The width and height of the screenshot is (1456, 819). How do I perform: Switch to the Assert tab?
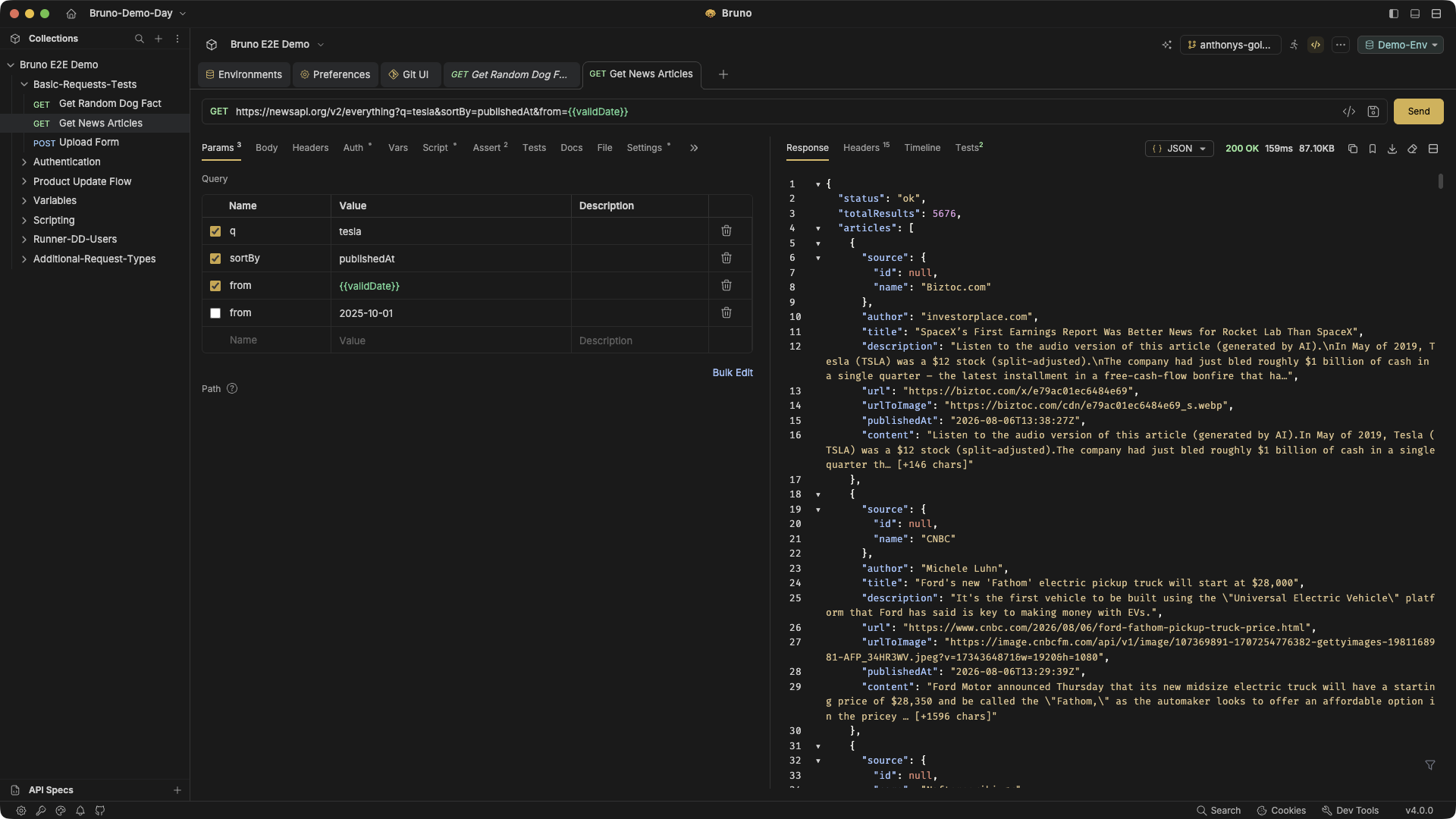[490, 148]
